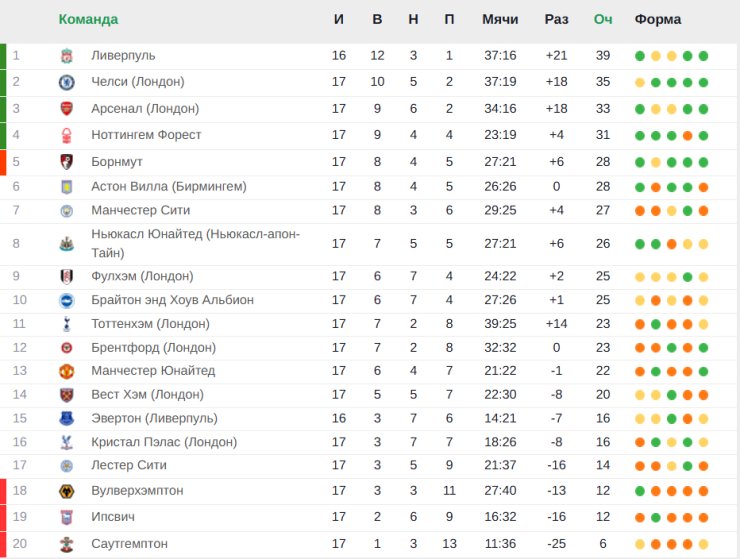Click the Chelsea club crest icon
This screenshot has height=559, width=740.
pyautogui.click(x=67, y=82)
